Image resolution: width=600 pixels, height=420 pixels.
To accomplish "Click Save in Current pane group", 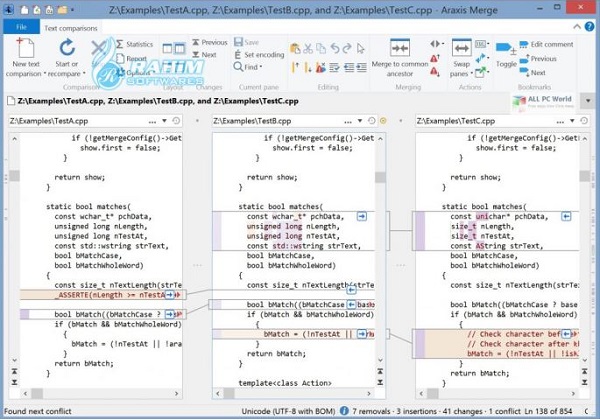I will tap(246, 42).
